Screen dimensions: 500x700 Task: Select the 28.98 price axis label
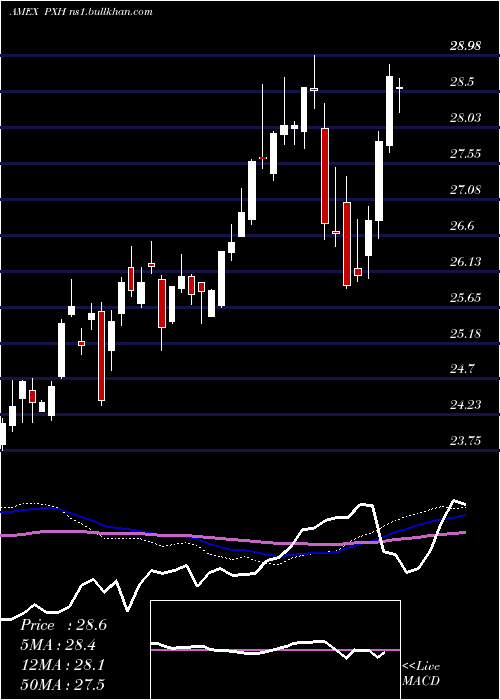pos(466,46)
